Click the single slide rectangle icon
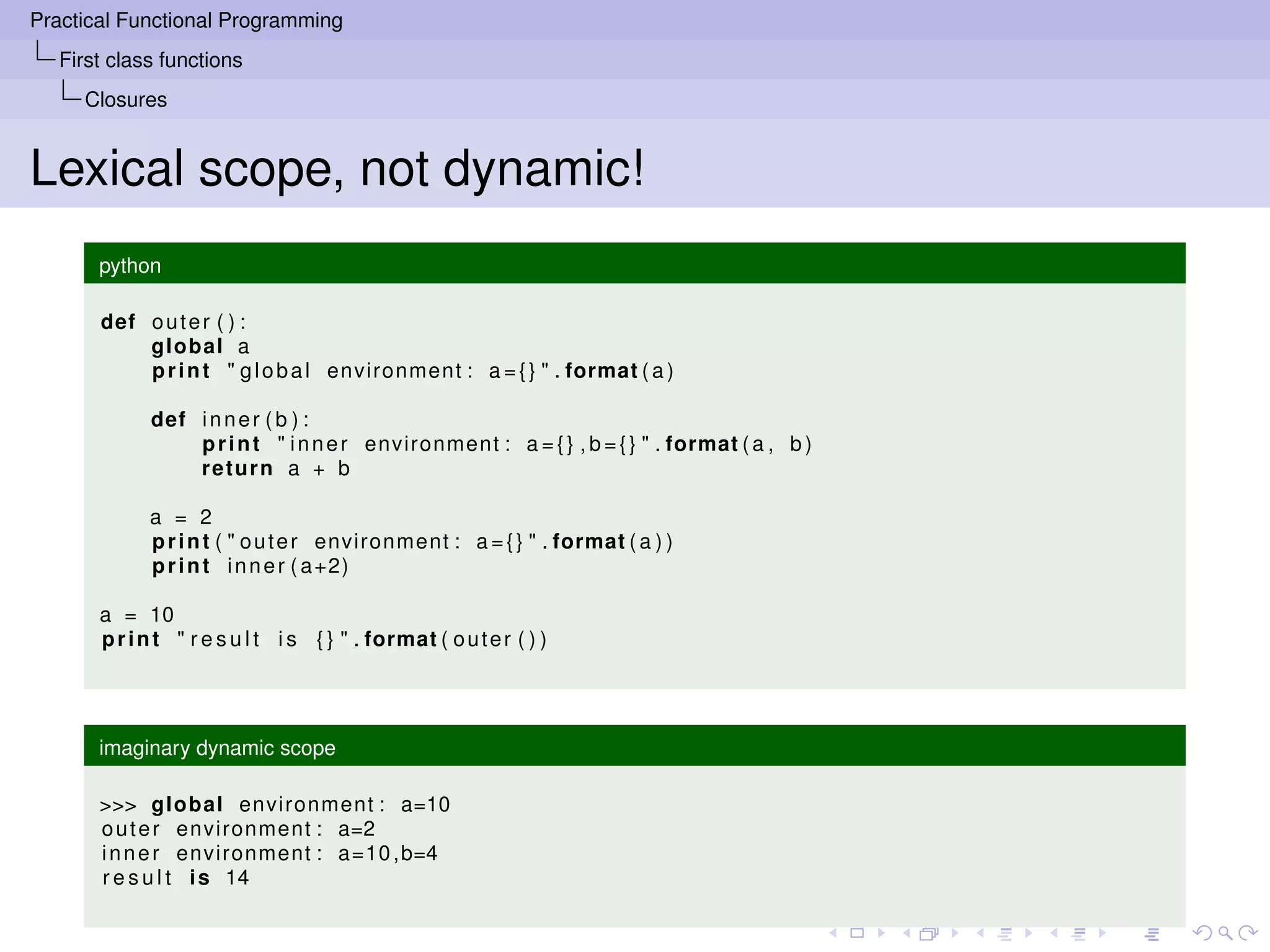 point(857,933)
